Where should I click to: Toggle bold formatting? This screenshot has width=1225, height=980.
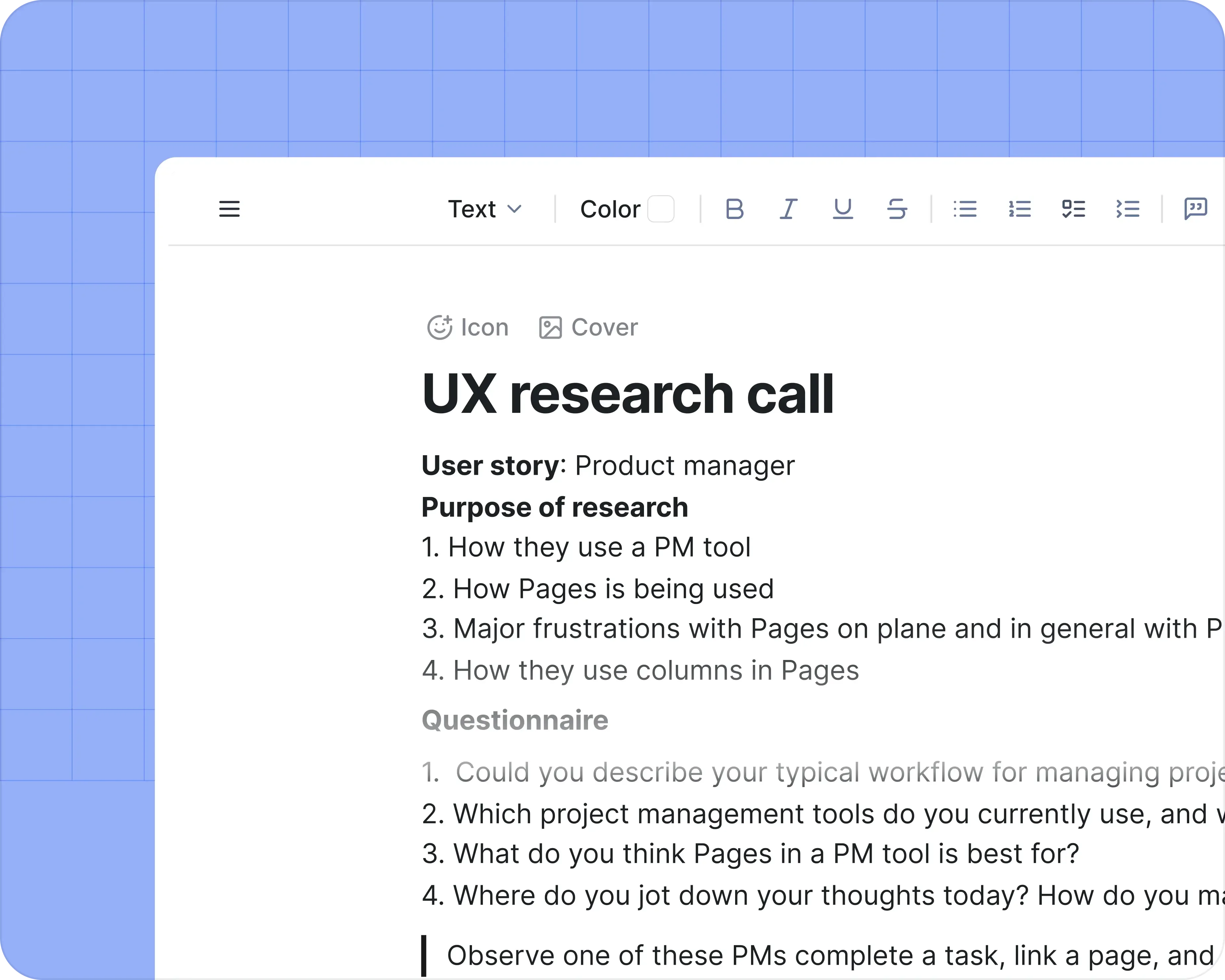735,209
